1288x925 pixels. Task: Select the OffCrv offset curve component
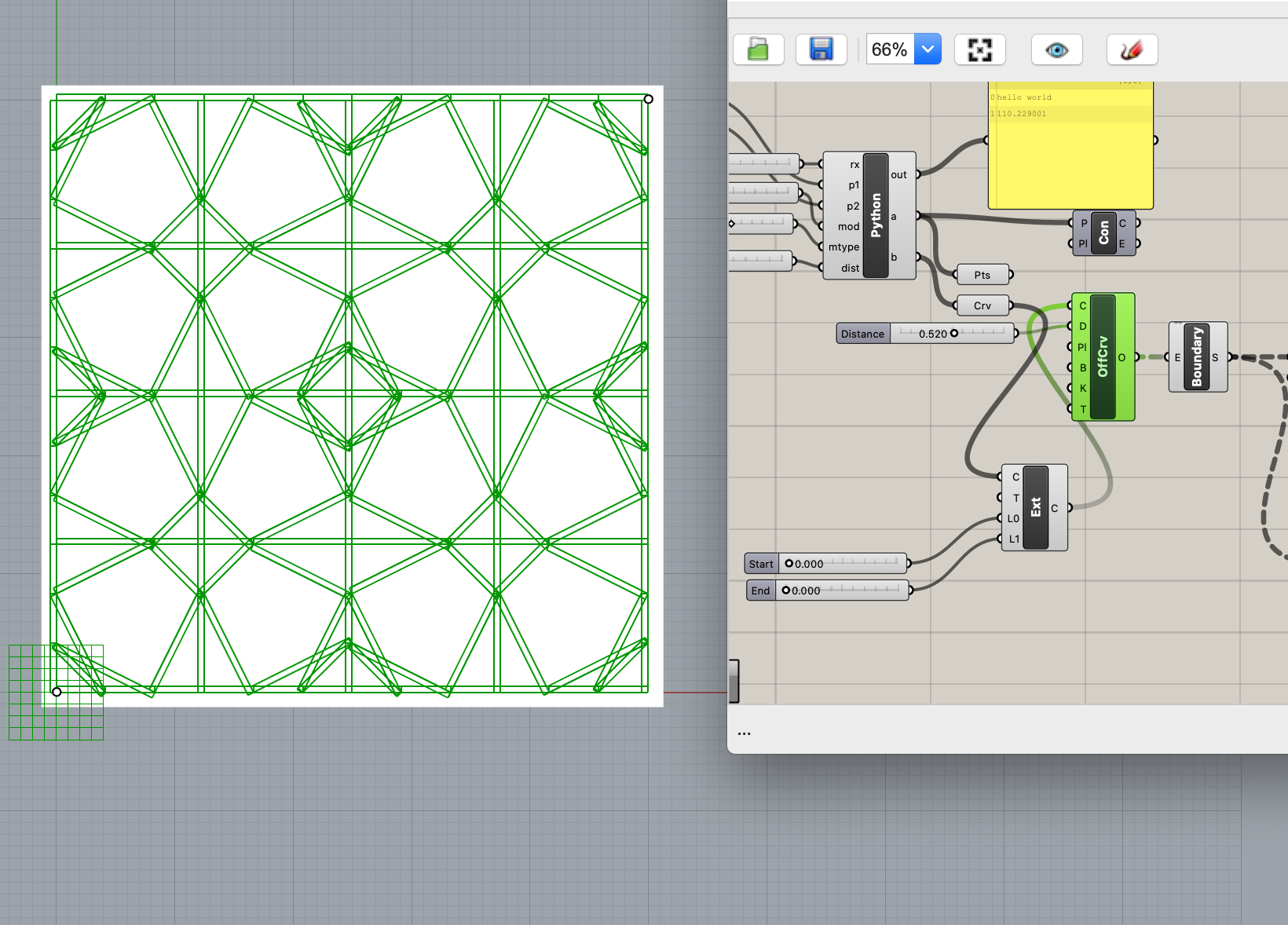pyautogui.click(x=1103, y=357)
